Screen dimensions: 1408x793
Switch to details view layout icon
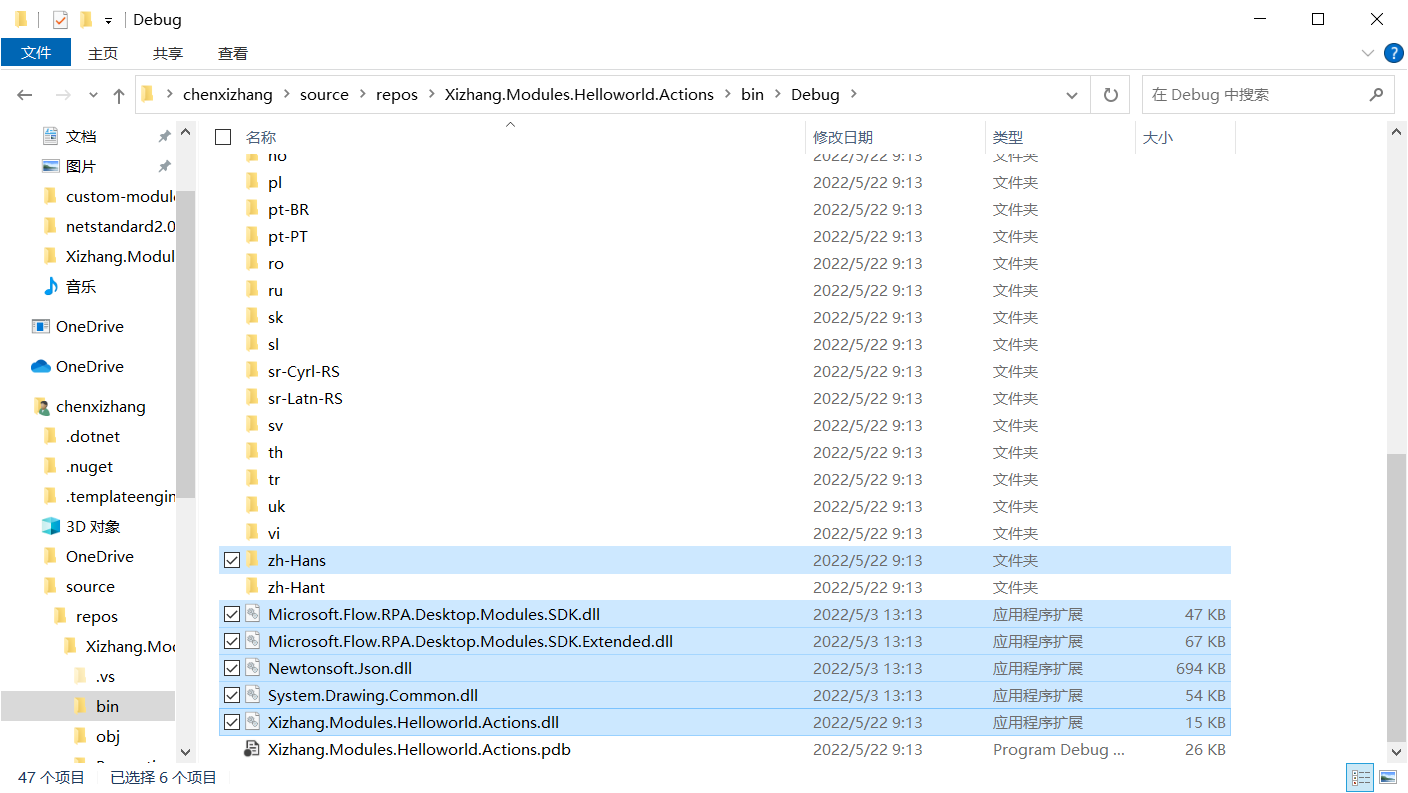pos(1361,777)
